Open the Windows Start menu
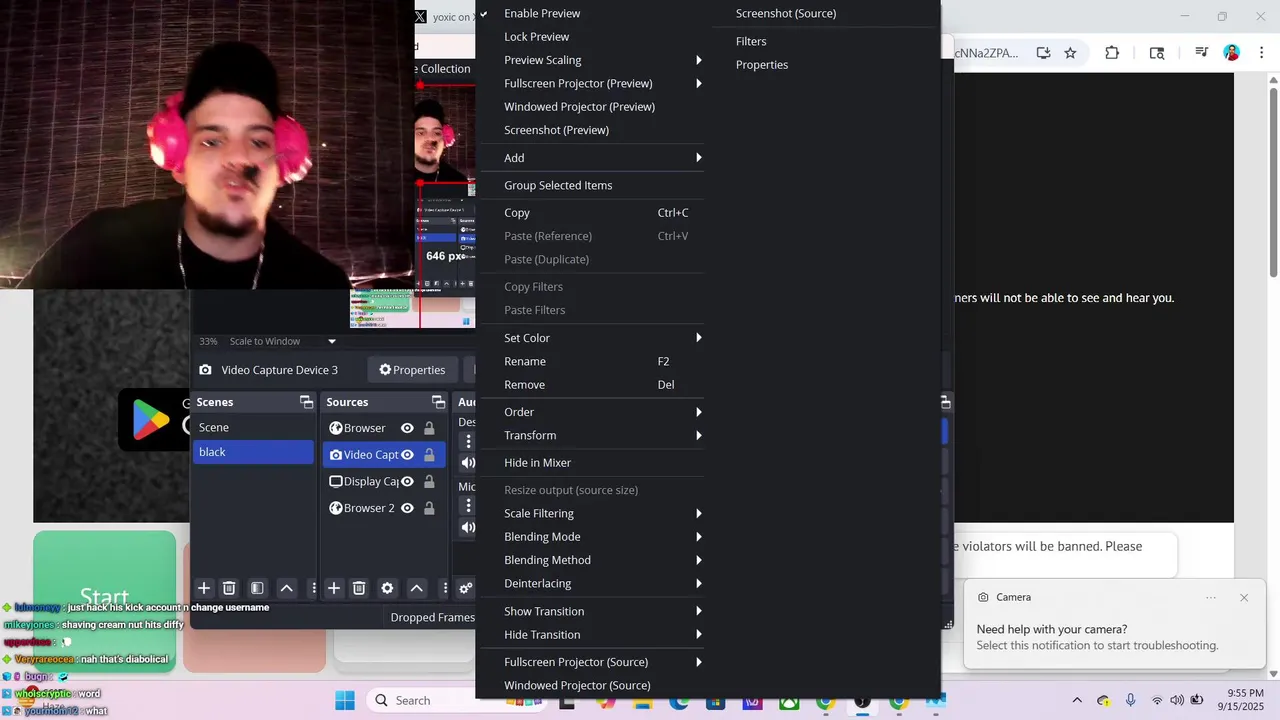Viewport: 1280px width, 720px height. (x=345, y=700)
